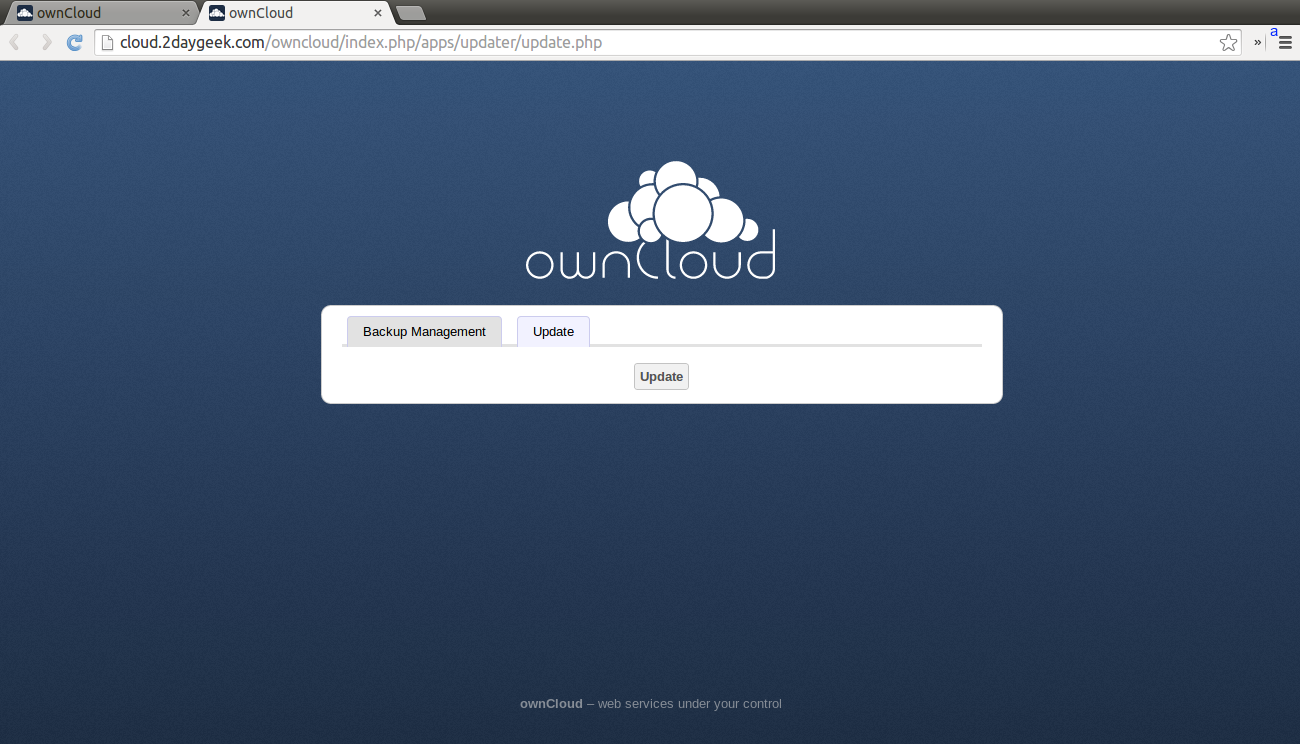Click the address bar URL field

(668, 42)
